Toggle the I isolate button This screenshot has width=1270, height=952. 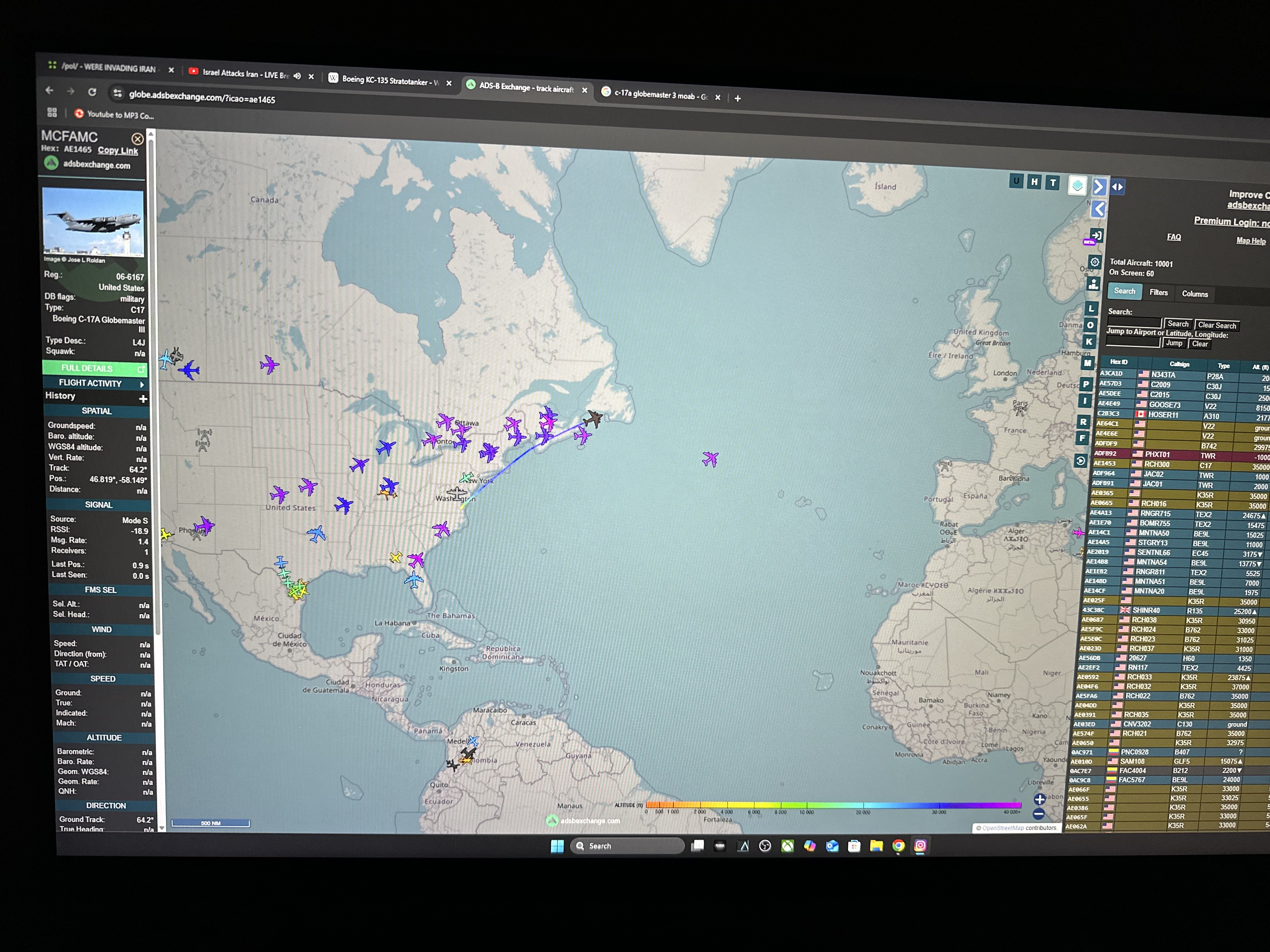(x=1084, y=400)
